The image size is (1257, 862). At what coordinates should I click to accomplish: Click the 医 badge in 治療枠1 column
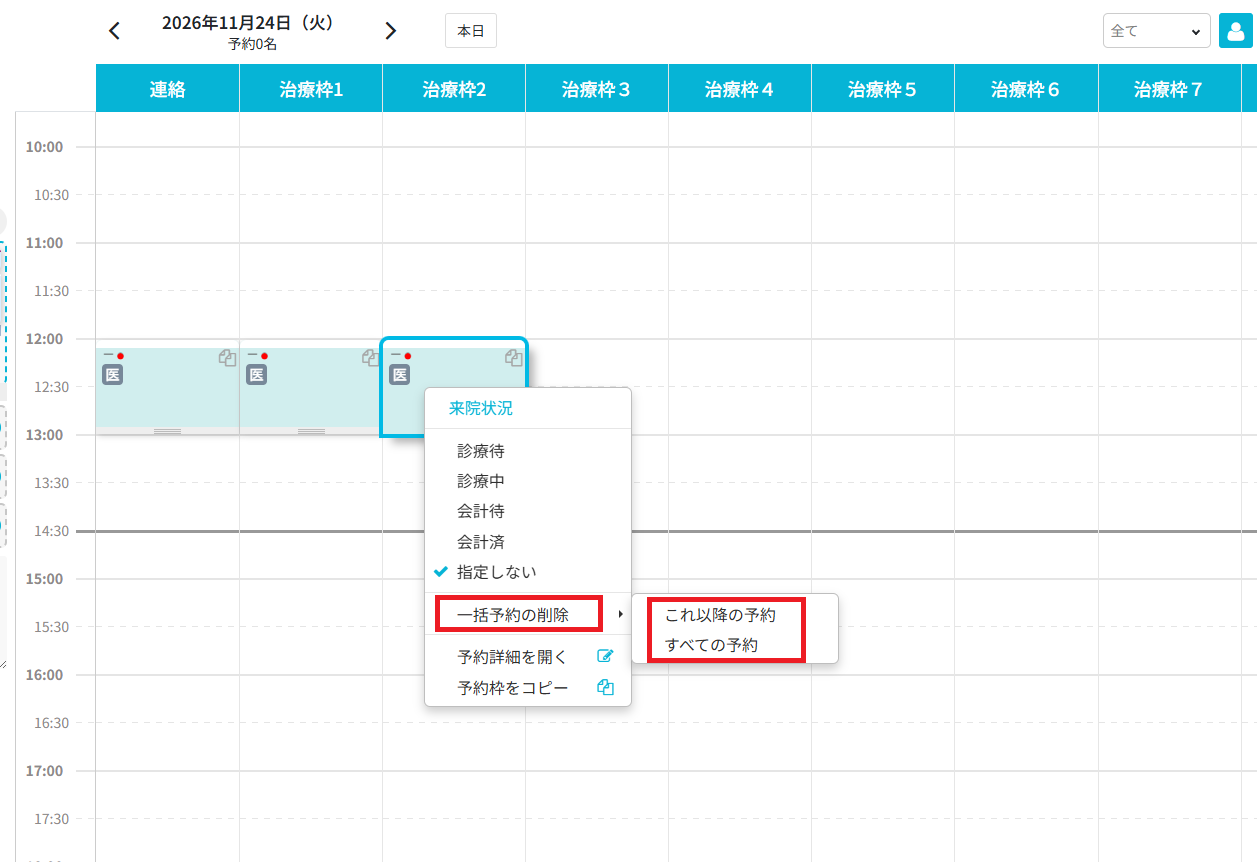tap(257, 375)
